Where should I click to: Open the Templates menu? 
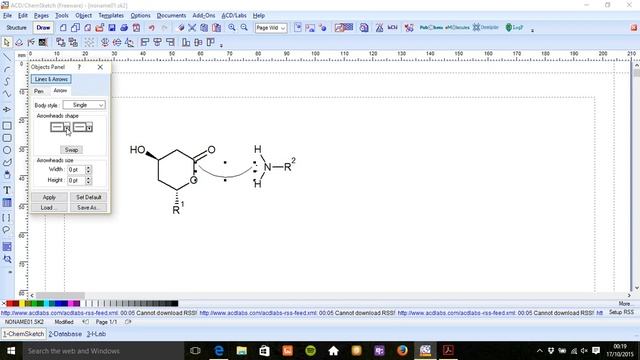(111, 16)
